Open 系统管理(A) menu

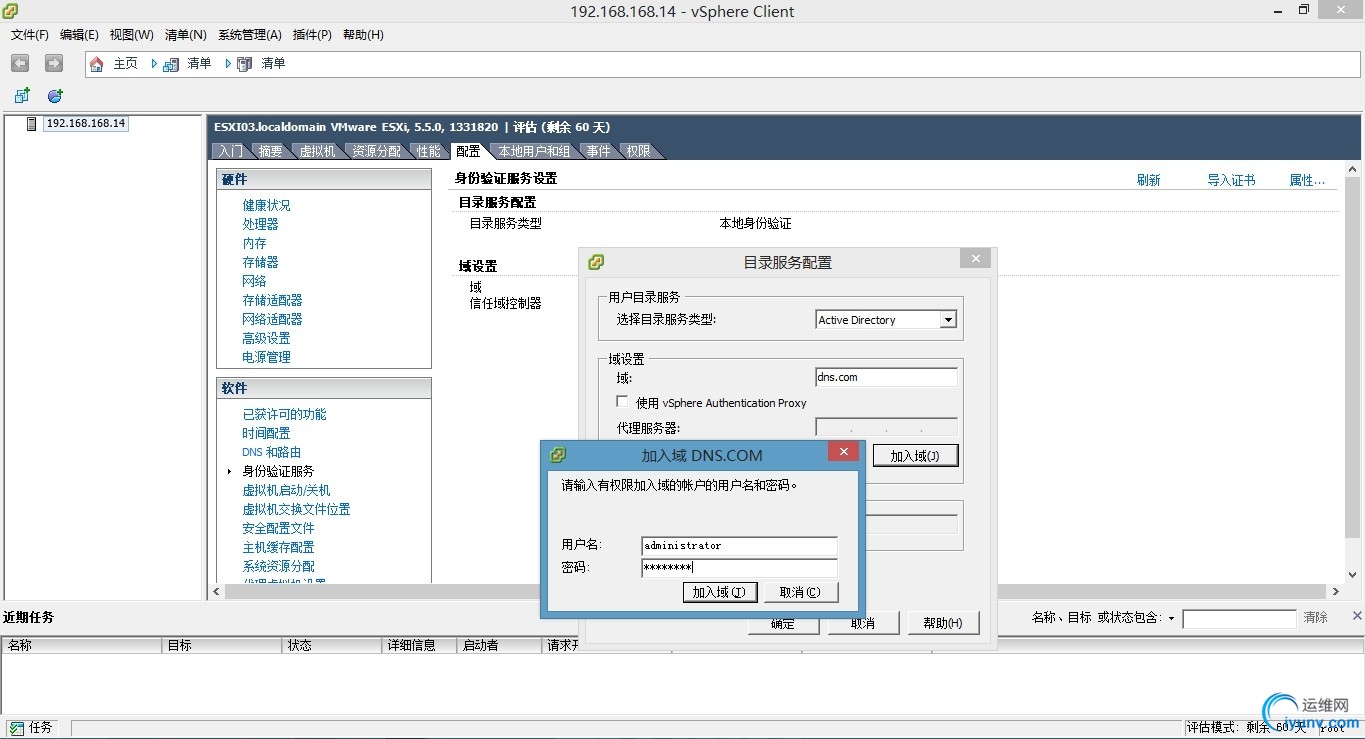250,35
